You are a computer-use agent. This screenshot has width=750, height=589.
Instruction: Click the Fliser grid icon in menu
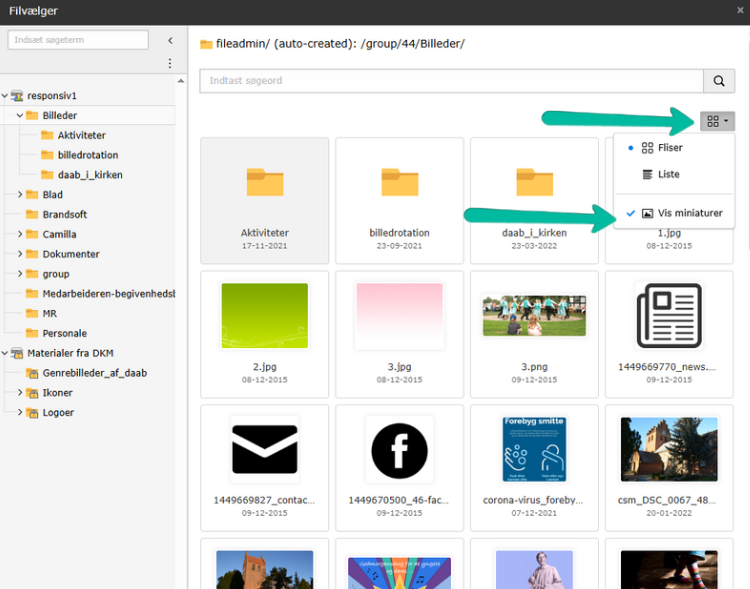pyautogui.click(x=647, y=148)
